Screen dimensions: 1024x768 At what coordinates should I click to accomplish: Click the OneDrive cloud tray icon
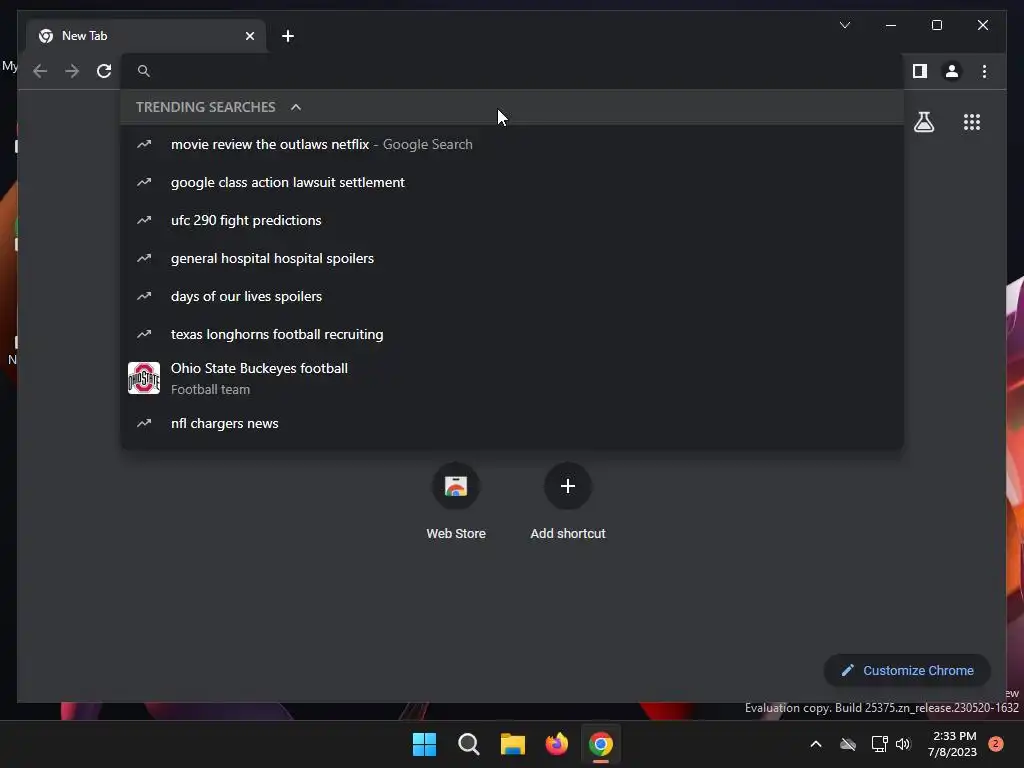[848, 744]
